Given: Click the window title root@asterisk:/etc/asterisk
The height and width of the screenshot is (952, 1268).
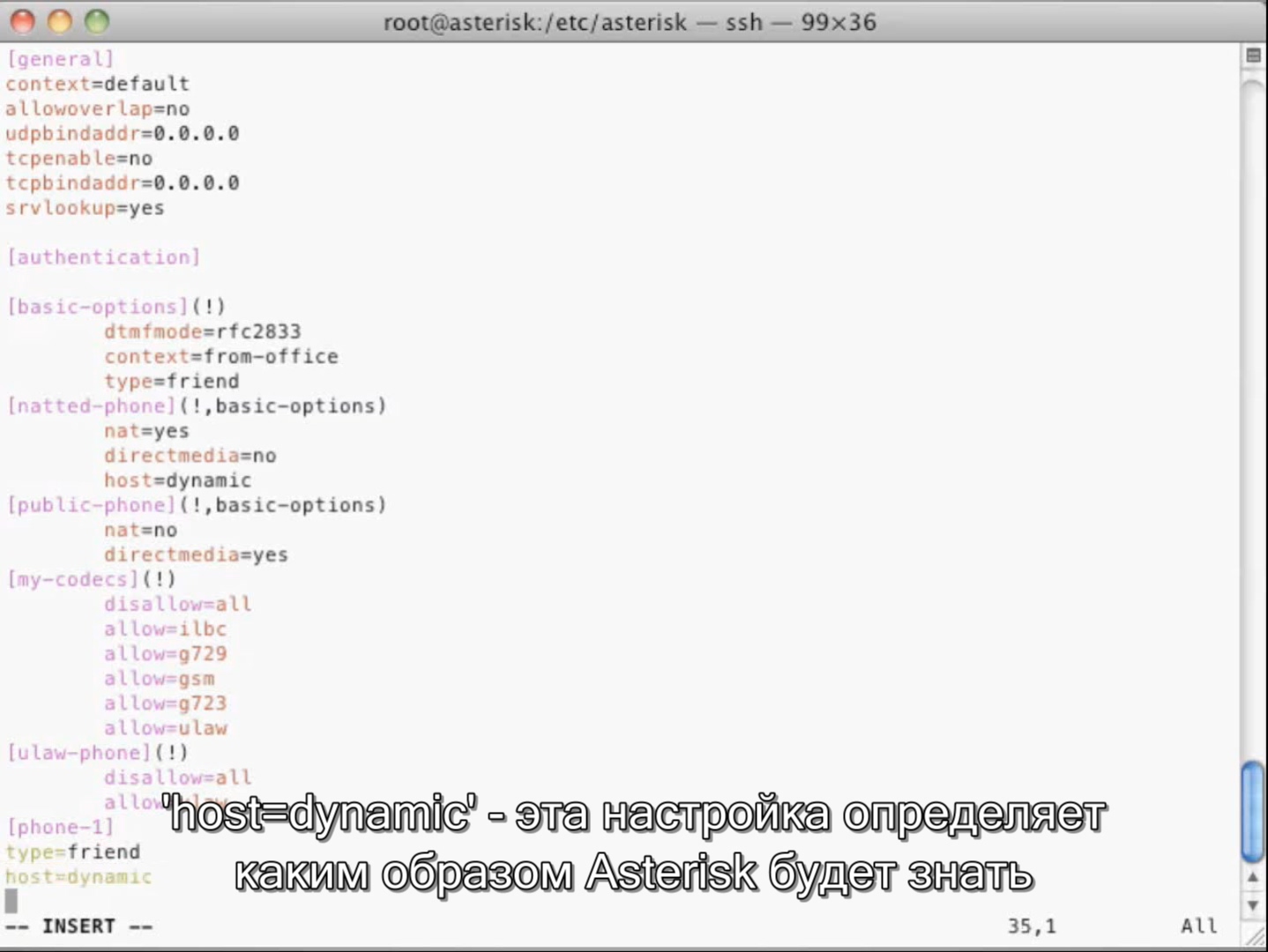Looking at the screenshot, I should (534, 22).
